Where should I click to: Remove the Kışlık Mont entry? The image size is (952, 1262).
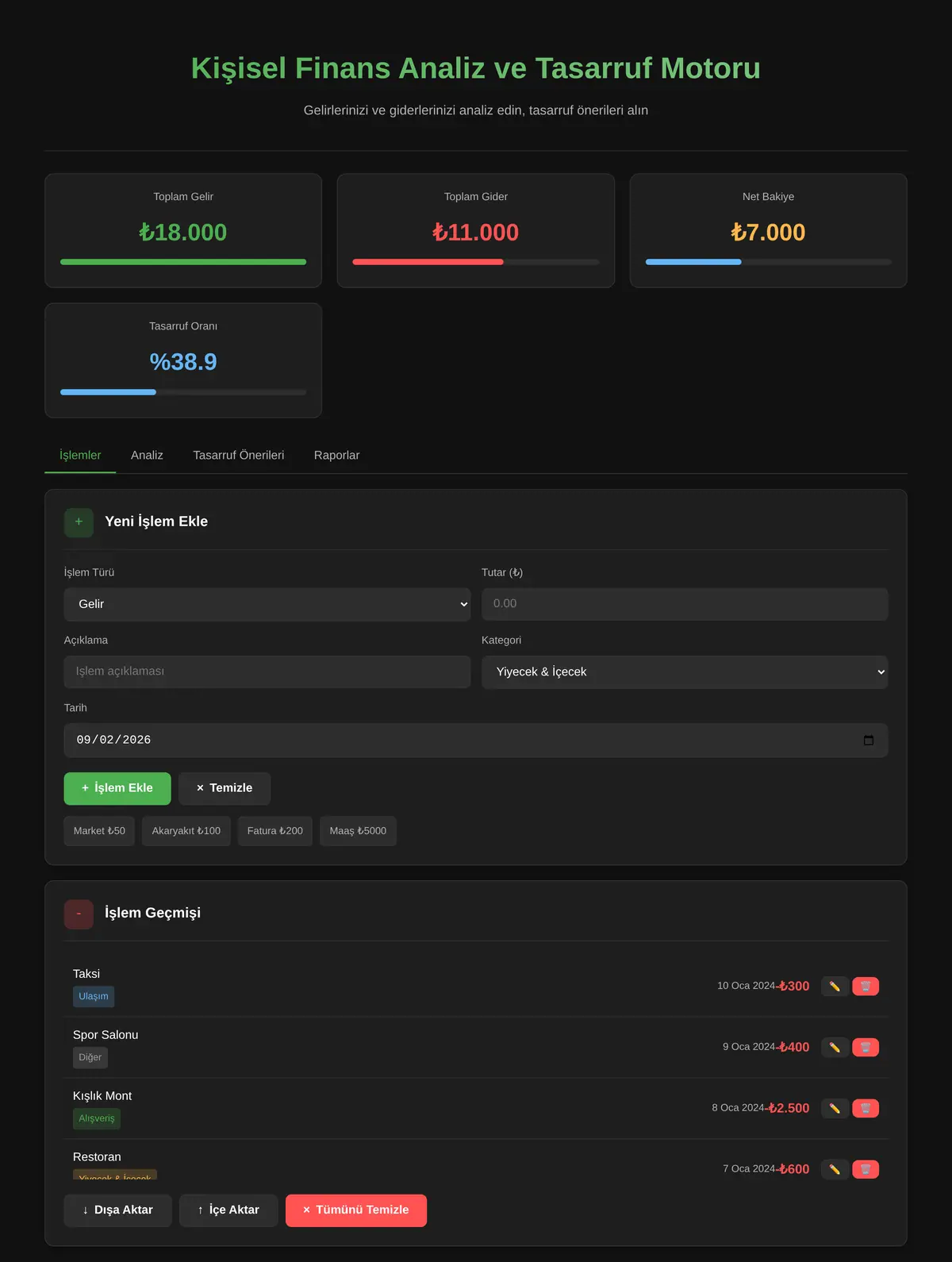point(866,1108)
